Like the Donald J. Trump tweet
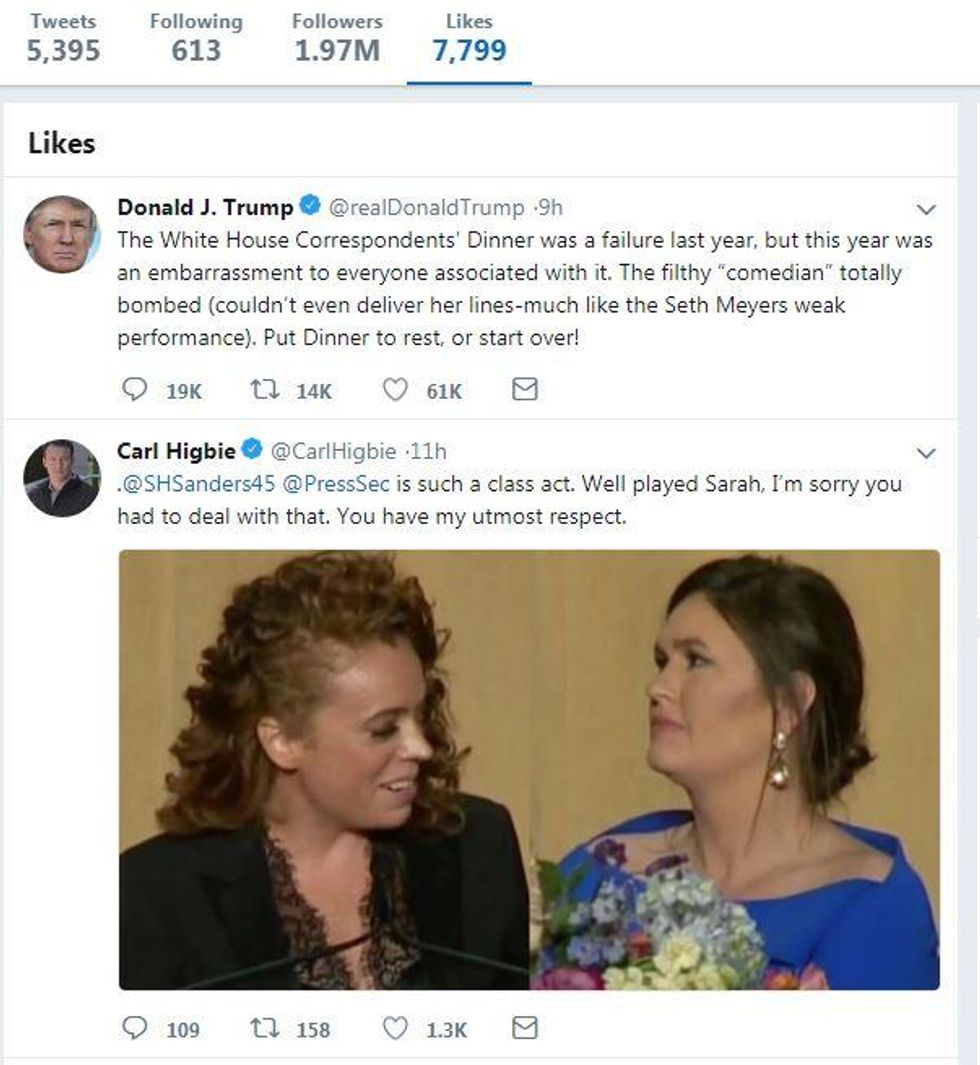 pos(396,390)
